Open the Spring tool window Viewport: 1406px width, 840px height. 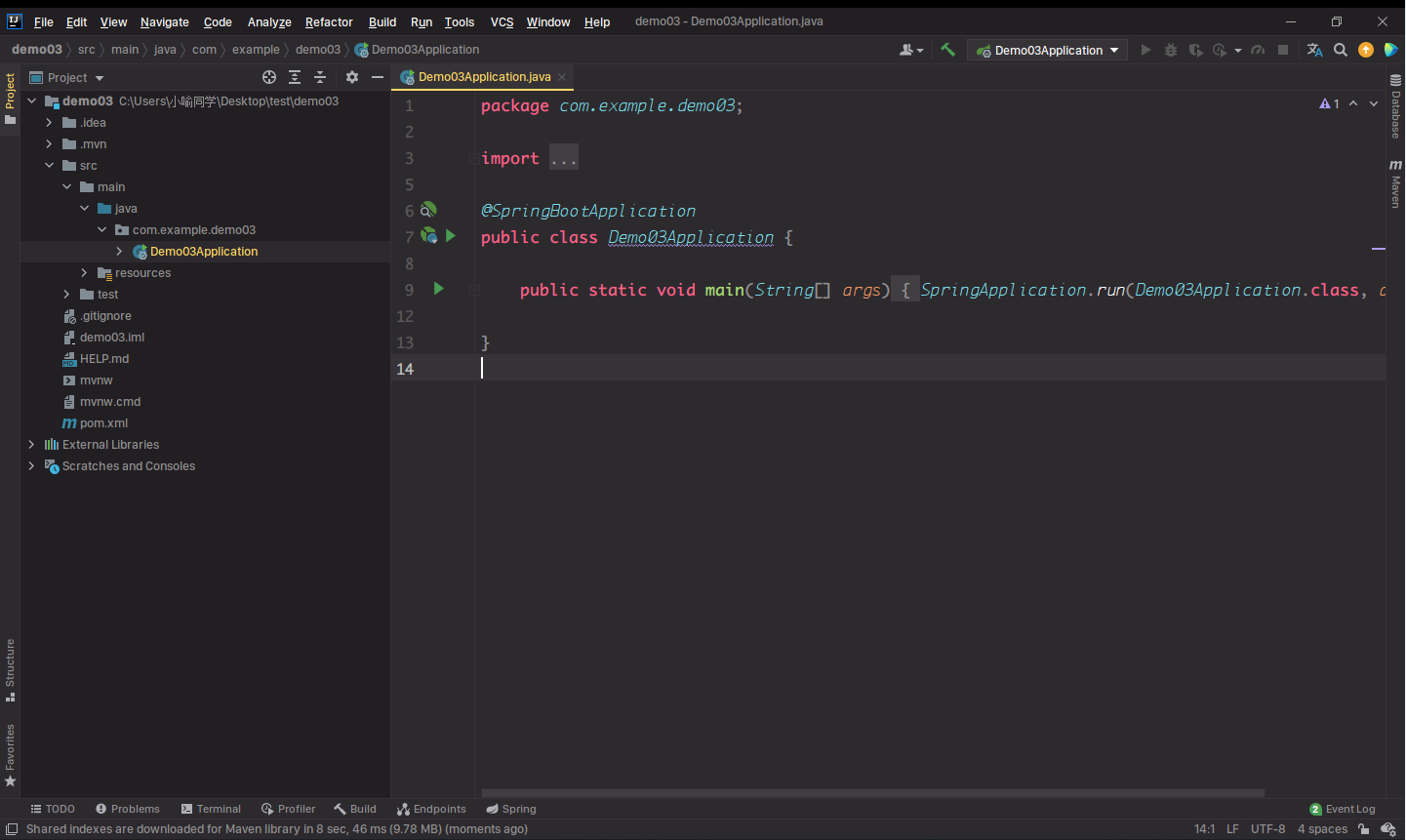pos(511,809)
